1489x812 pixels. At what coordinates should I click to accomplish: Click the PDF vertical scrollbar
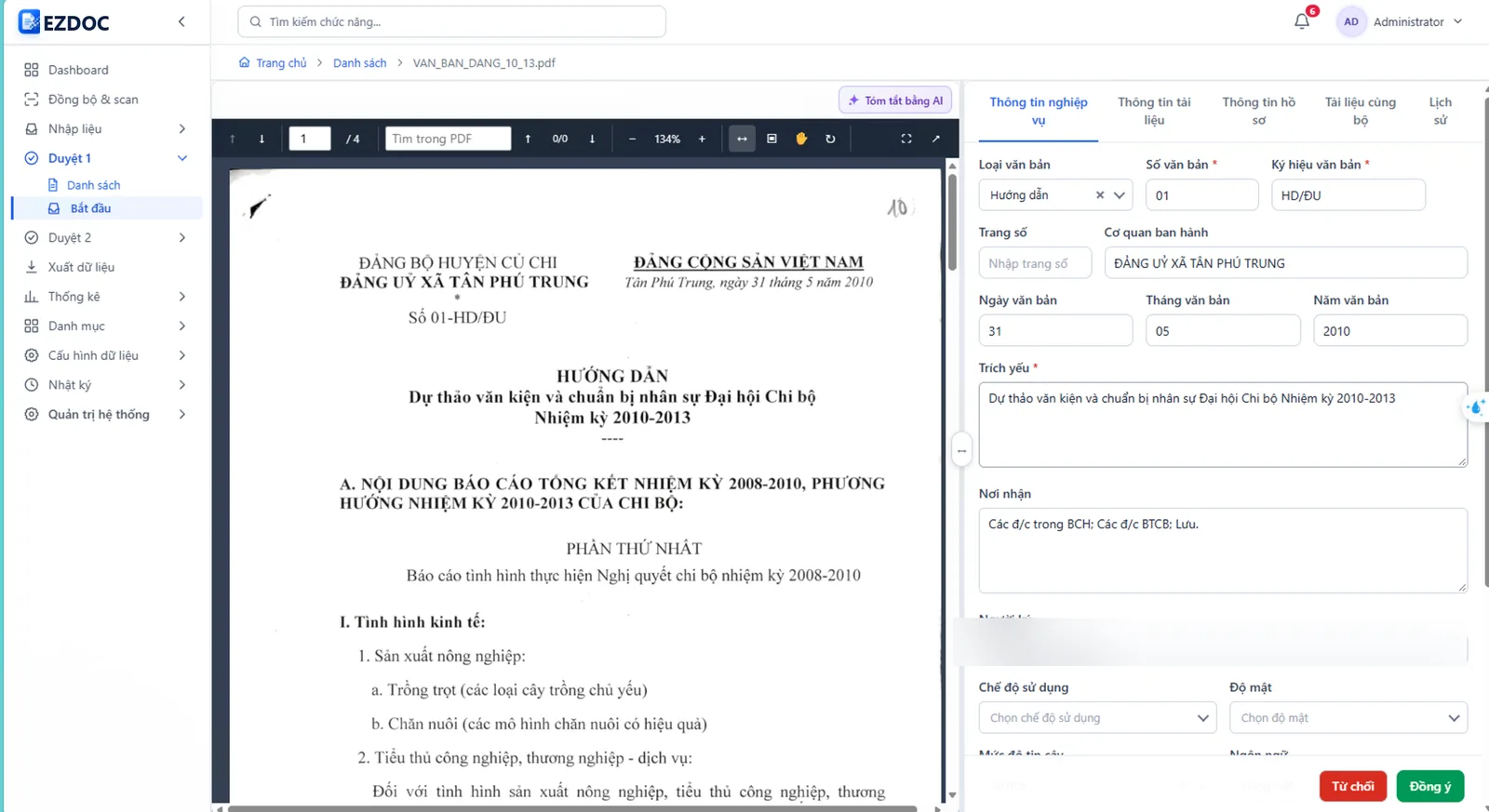pyautogui.click(x=952, y=222)
